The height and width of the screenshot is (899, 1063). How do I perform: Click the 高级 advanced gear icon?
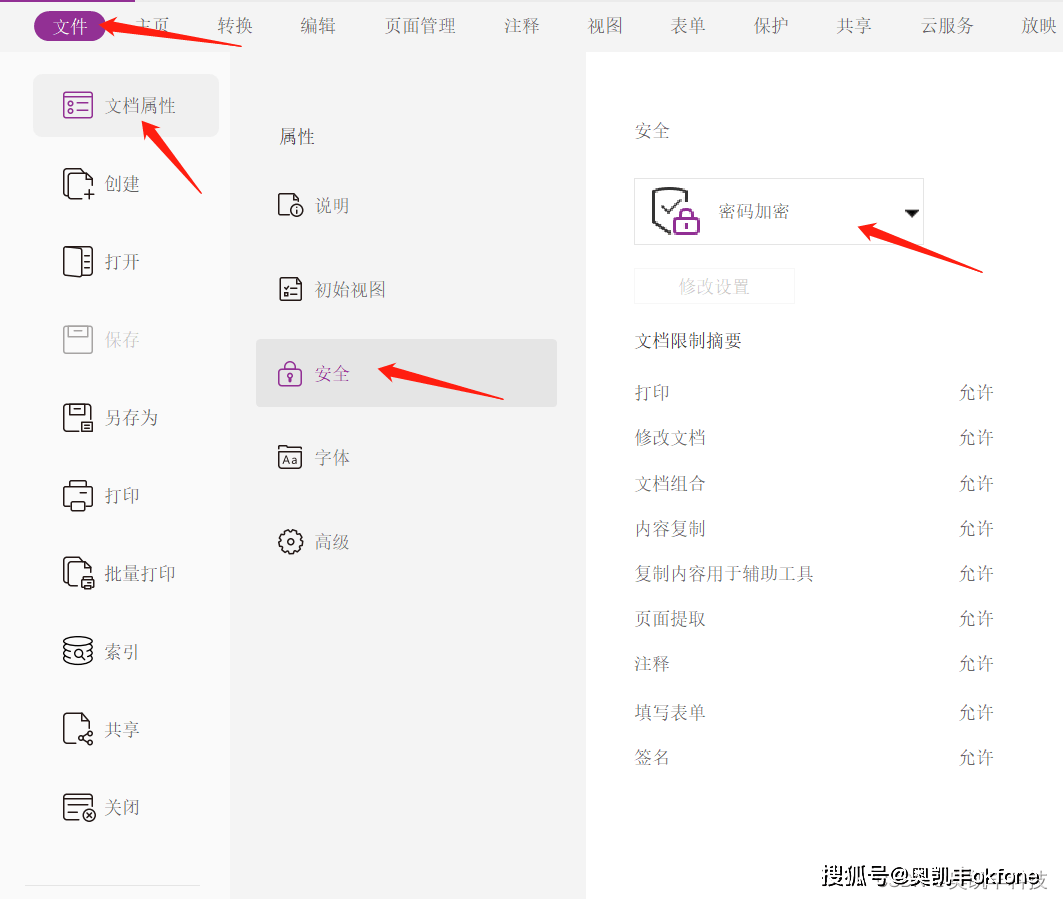click(x=290, y=542)
